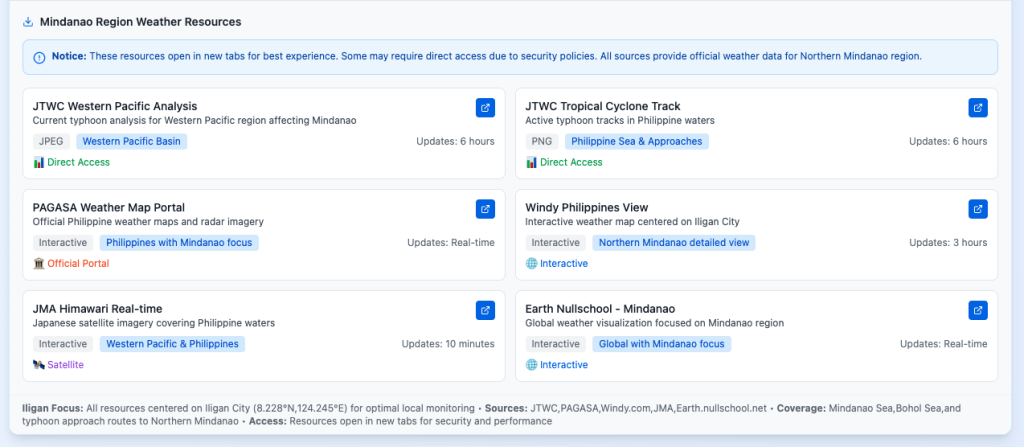The image size is (1024, 447).
Task: Click the Updates: 3 hours text
Action: (948, 242)
